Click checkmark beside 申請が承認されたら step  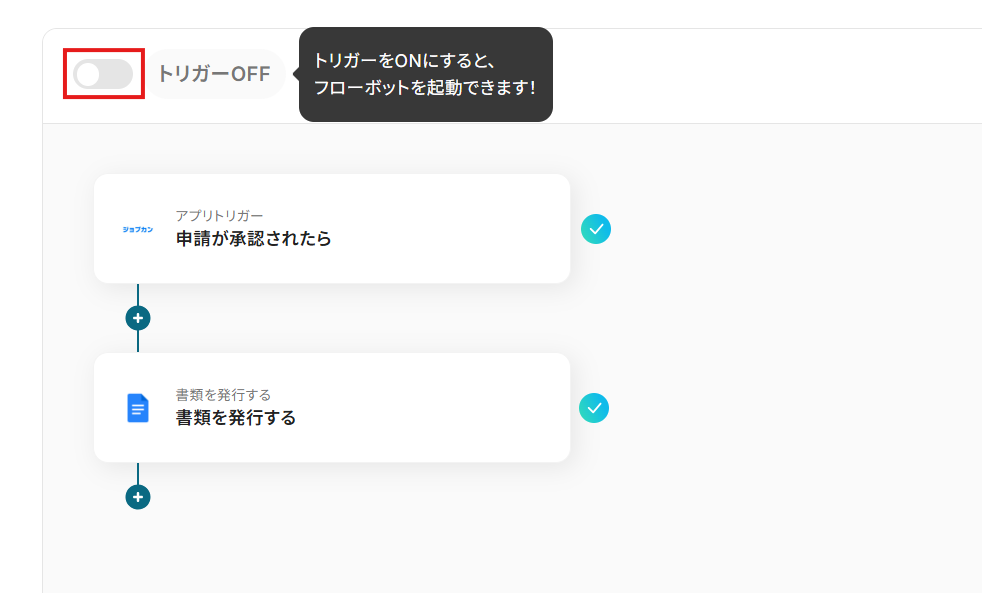click(596, 229)
